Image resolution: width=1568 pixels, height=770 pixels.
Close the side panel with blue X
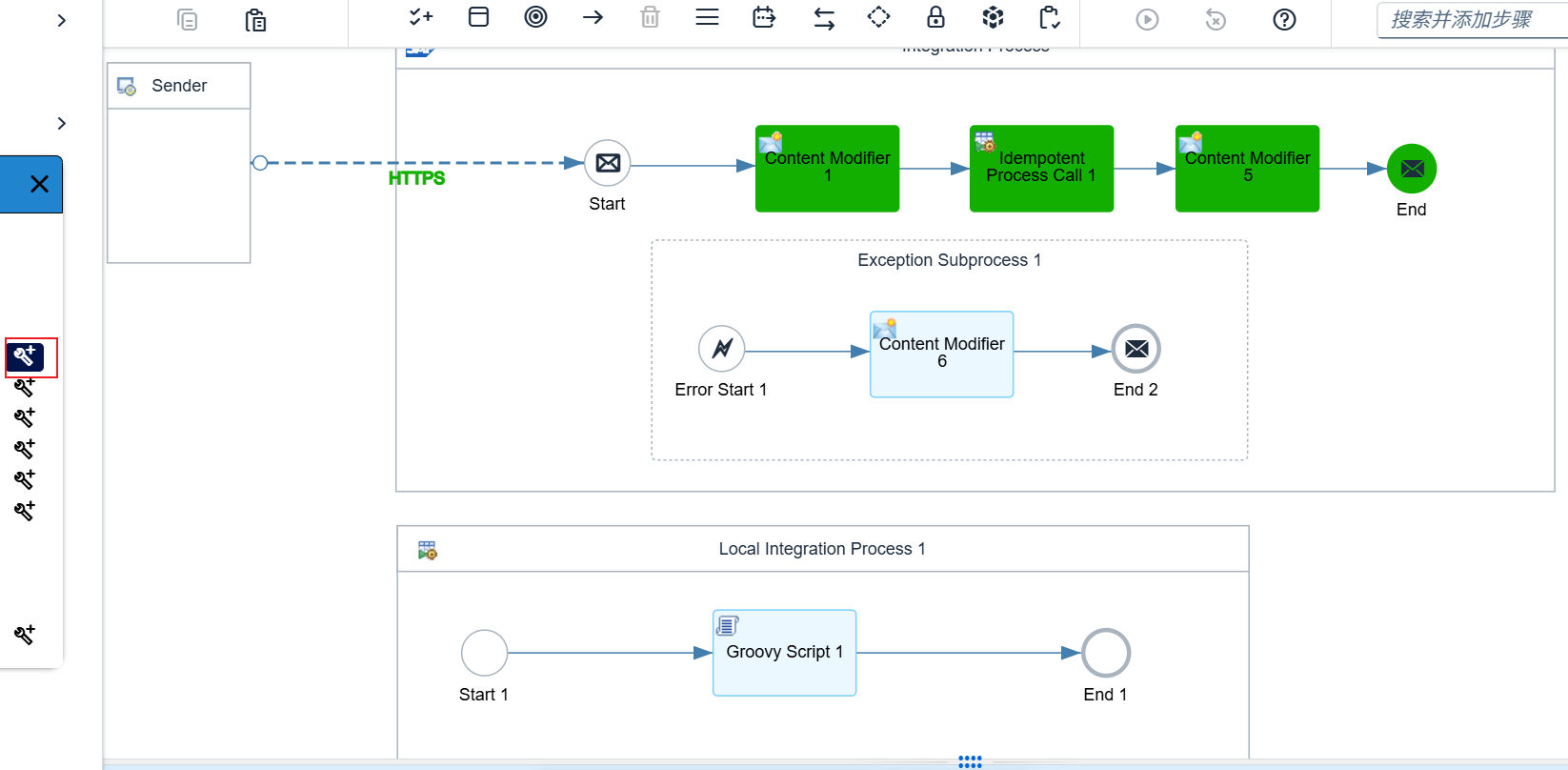click(39, 184)
